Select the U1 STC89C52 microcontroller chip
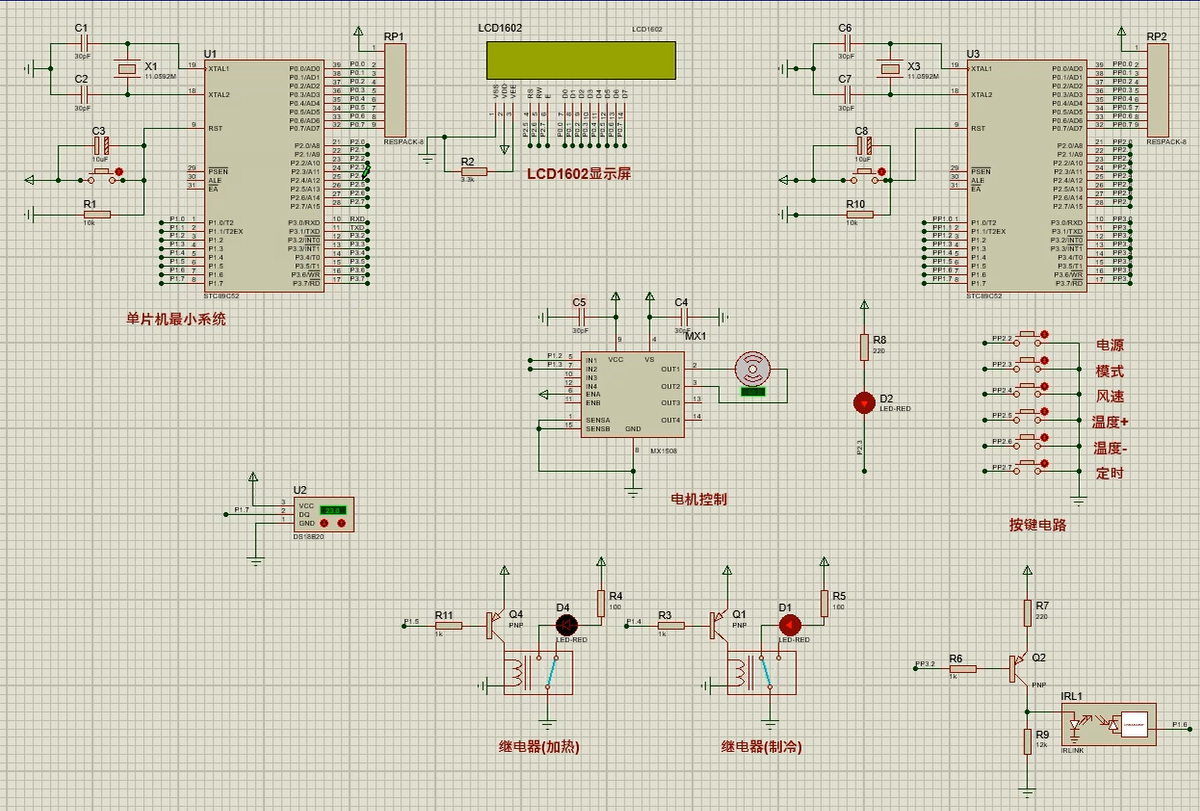This screenshot has width=1200, height=811. coord(264,175)
